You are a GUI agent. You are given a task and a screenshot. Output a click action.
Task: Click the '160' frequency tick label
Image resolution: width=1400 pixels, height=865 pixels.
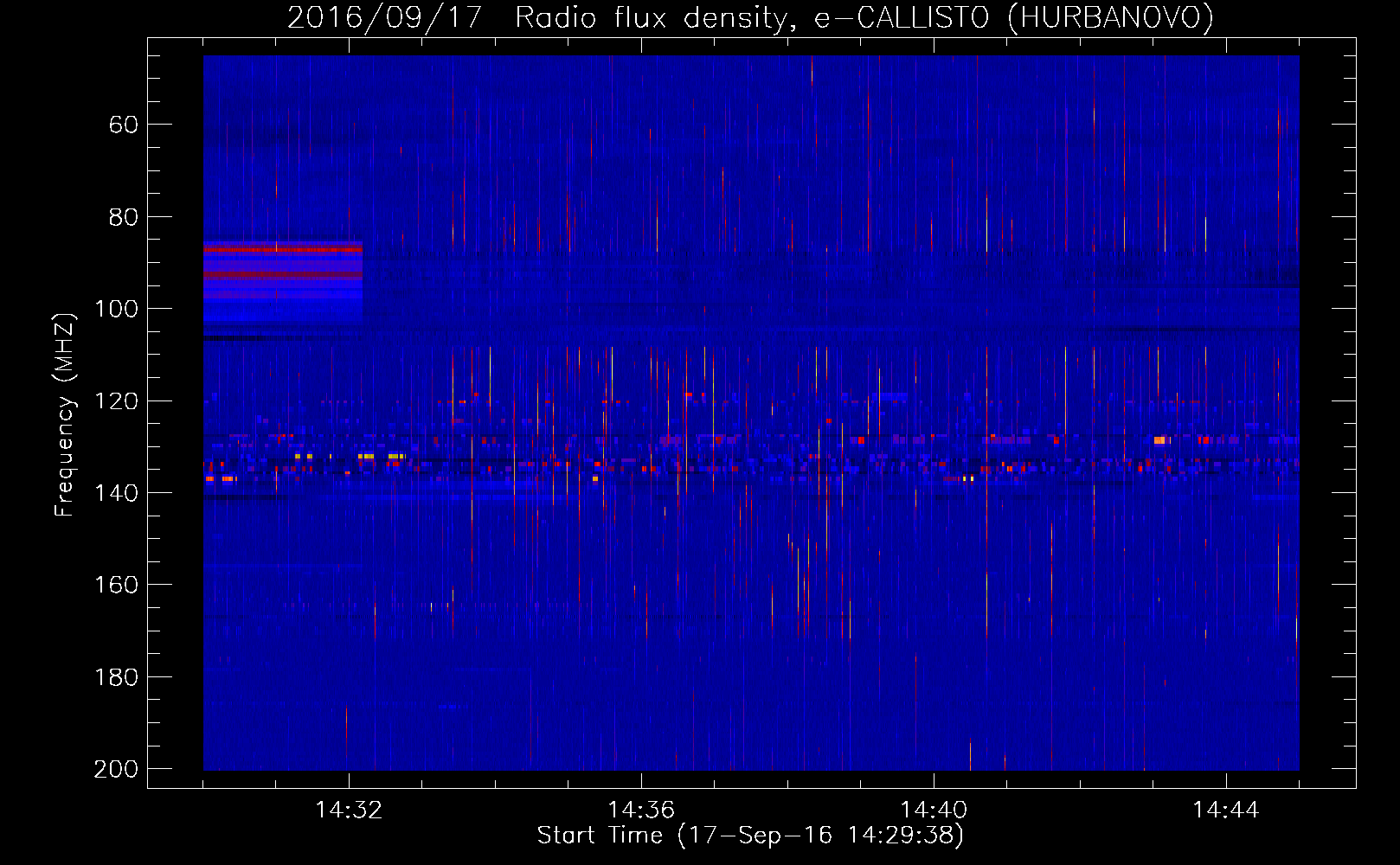[x=116, y=585]
